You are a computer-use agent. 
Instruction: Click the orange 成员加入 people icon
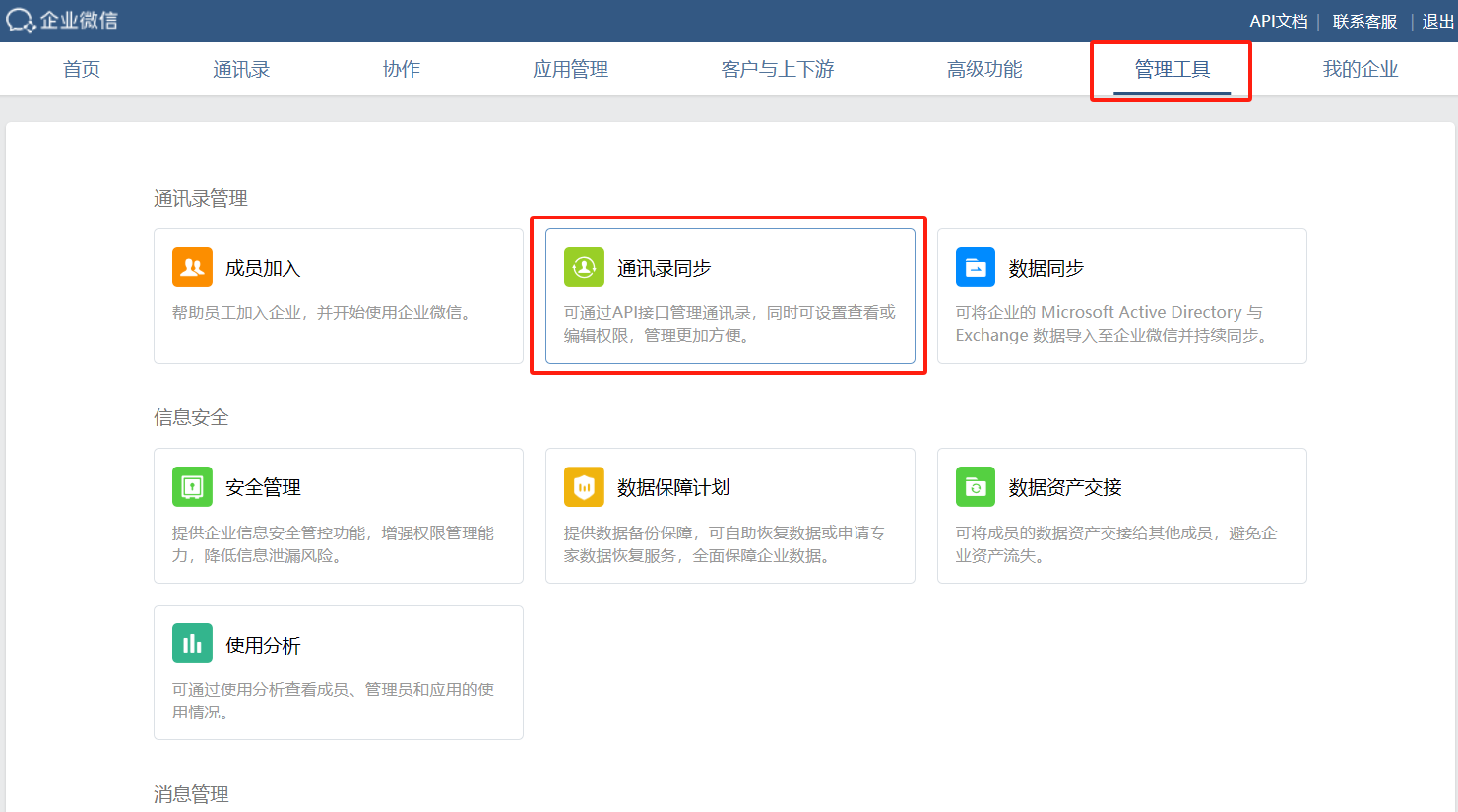click(x=192, y=268)
